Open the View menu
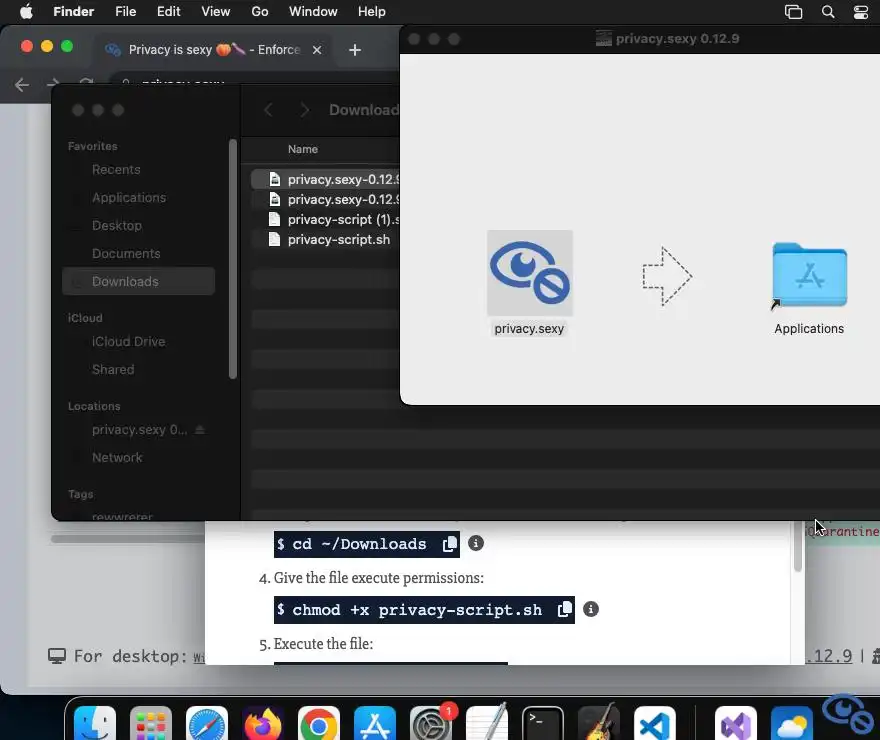Image resolution: width=880 pixels, height=740 pixels. tap(216, 11)
